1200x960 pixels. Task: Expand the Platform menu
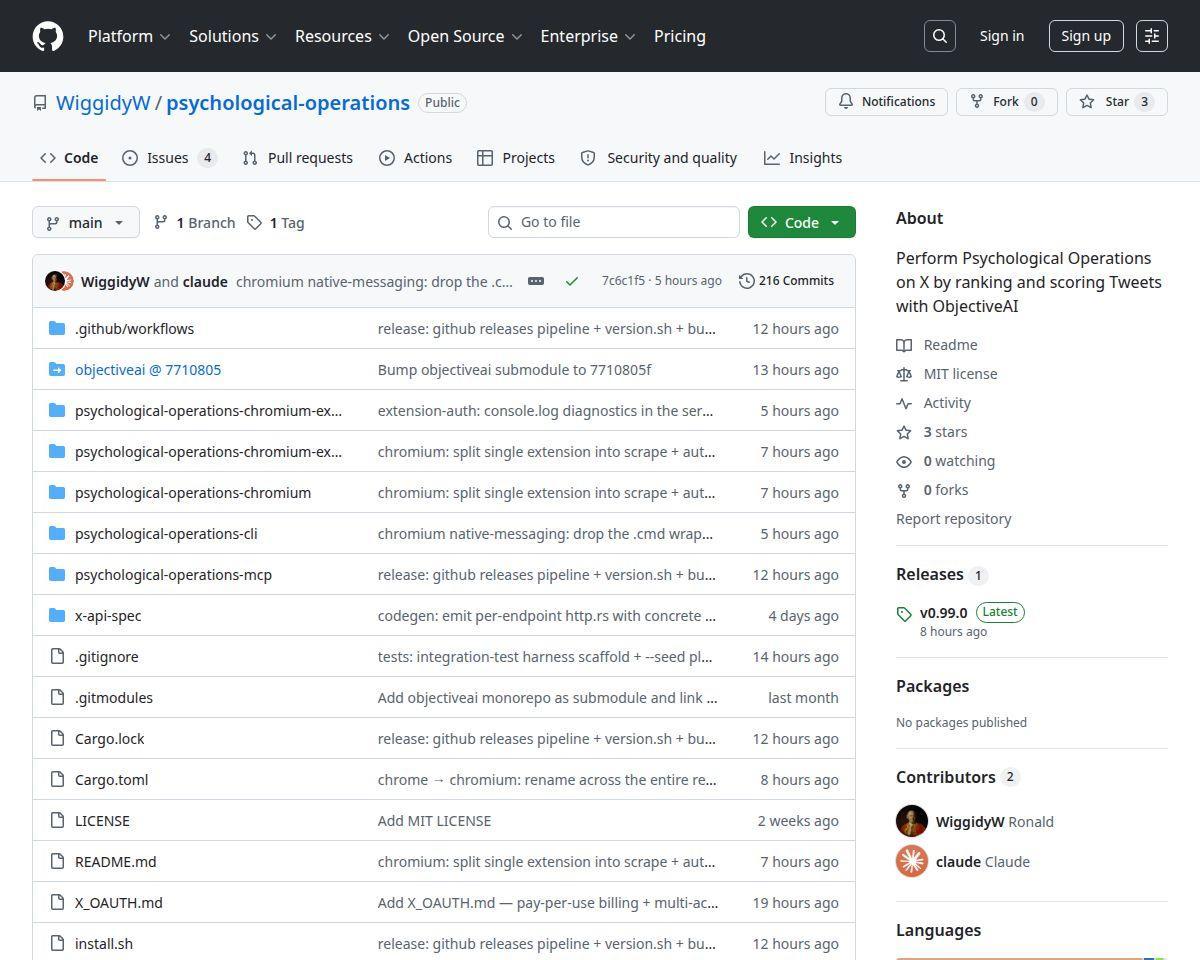coord(129,36)
